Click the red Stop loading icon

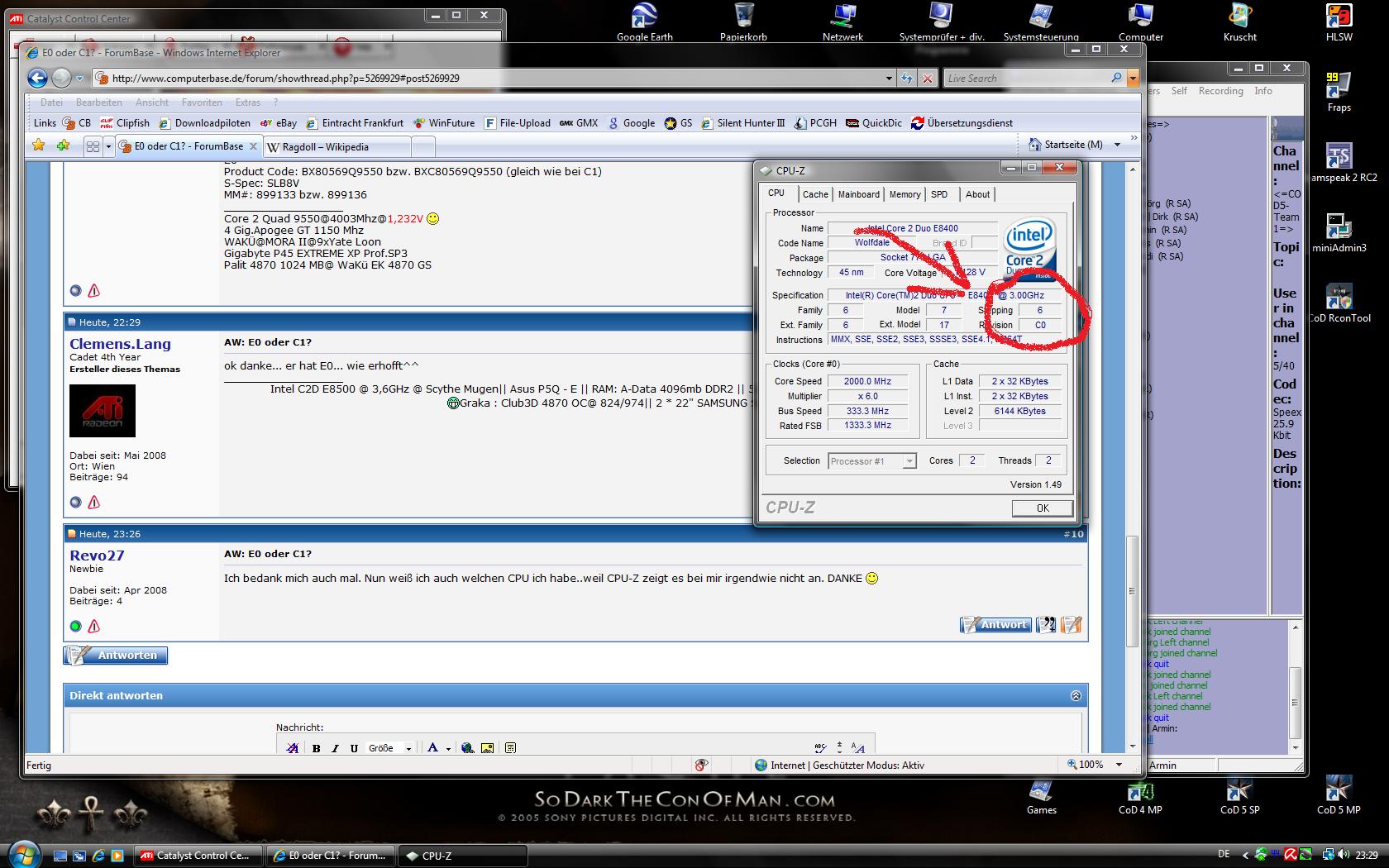pos(928,78)
